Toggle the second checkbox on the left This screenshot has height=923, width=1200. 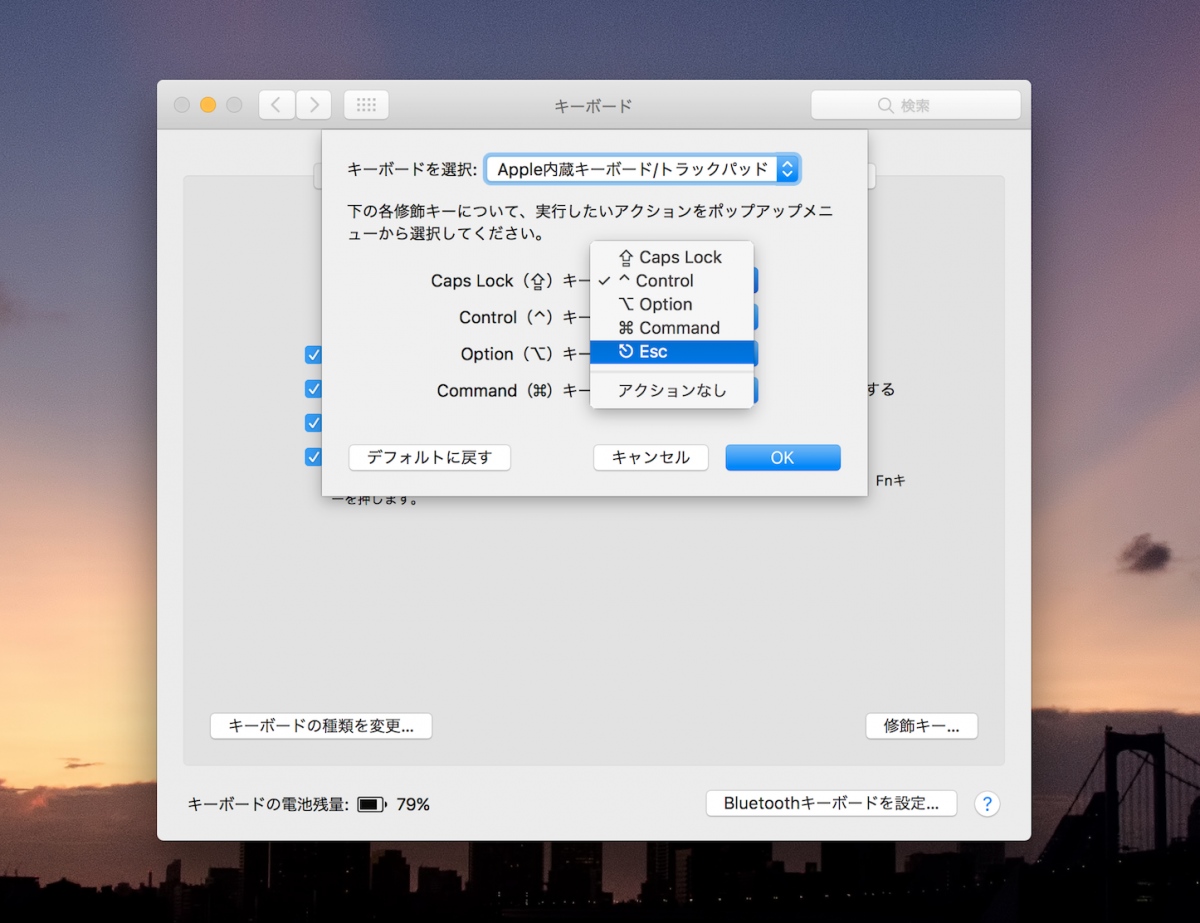click(x=314, y=389)
